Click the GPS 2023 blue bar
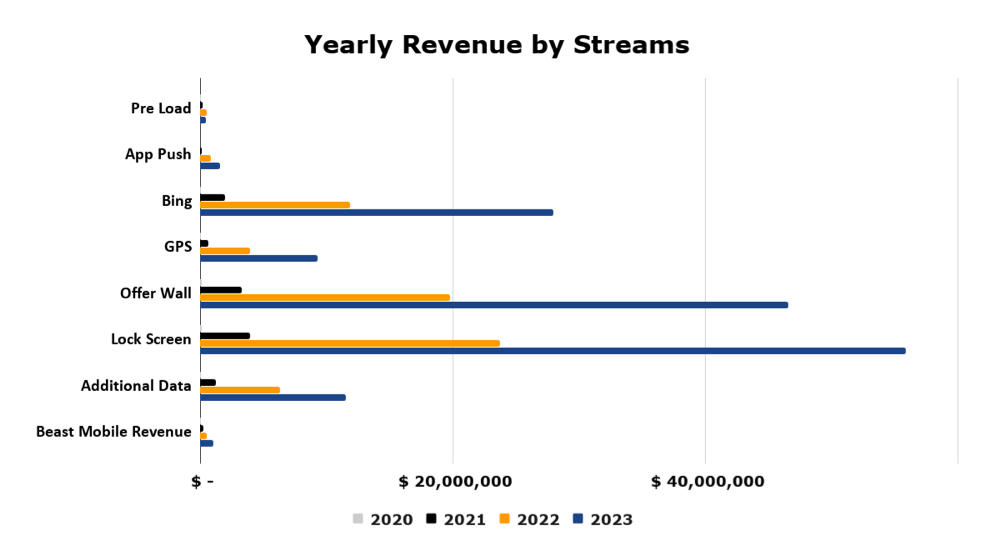 (259, 258)
